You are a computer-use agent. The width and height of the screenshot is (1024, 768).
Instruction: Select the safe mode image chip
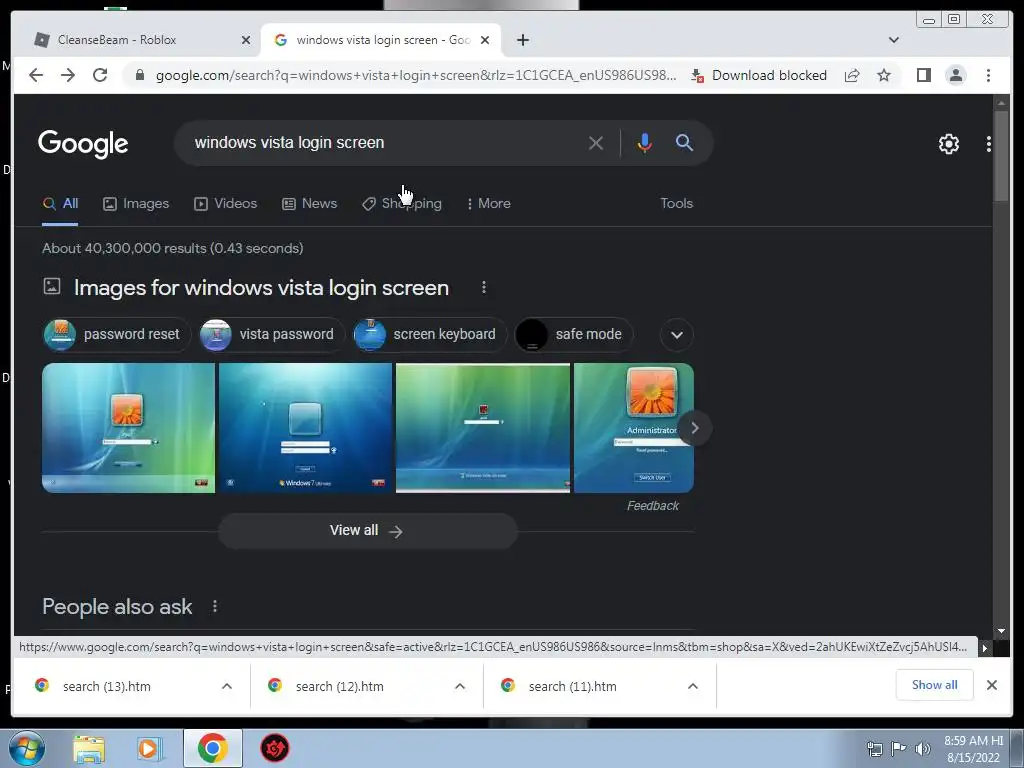click(x=573, y=334)
